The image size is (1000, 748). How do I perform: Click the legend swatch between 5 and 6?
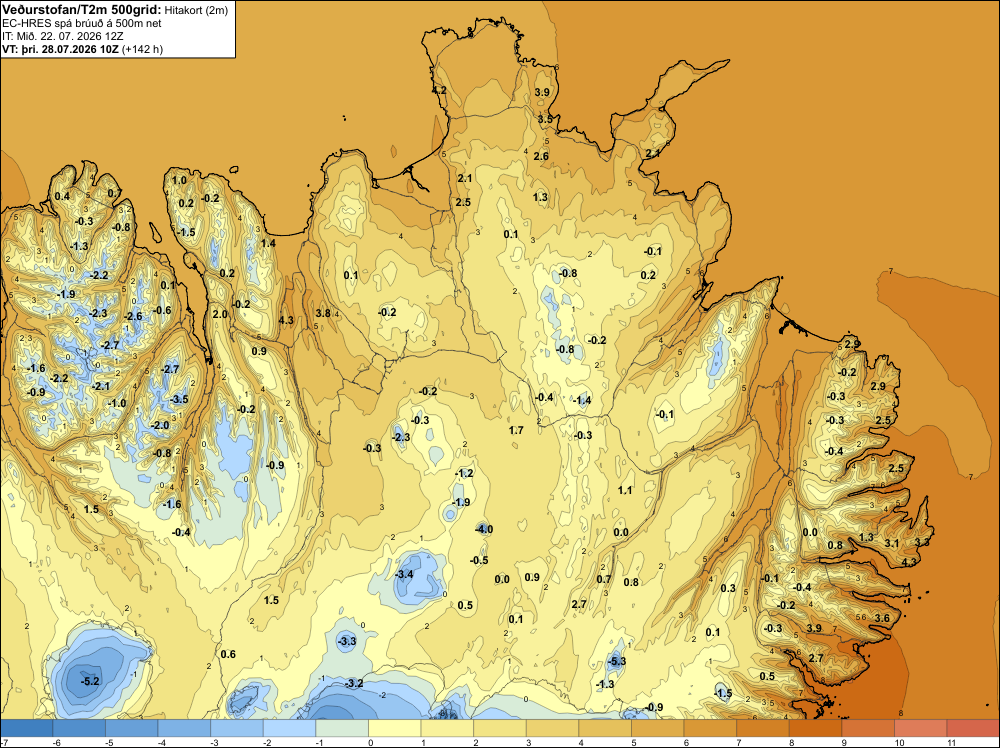658,728
